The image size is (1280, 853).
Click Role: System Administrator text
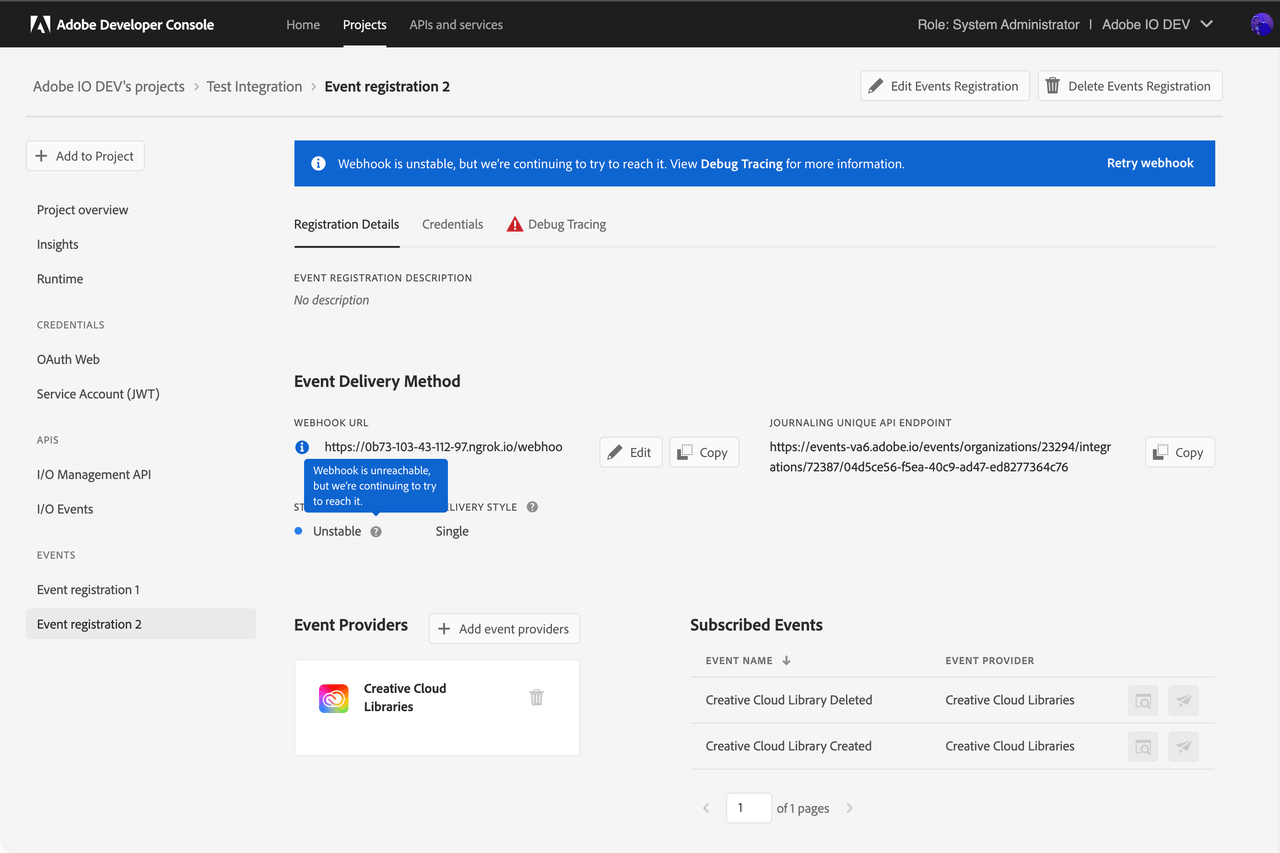[x=998, y=24]
